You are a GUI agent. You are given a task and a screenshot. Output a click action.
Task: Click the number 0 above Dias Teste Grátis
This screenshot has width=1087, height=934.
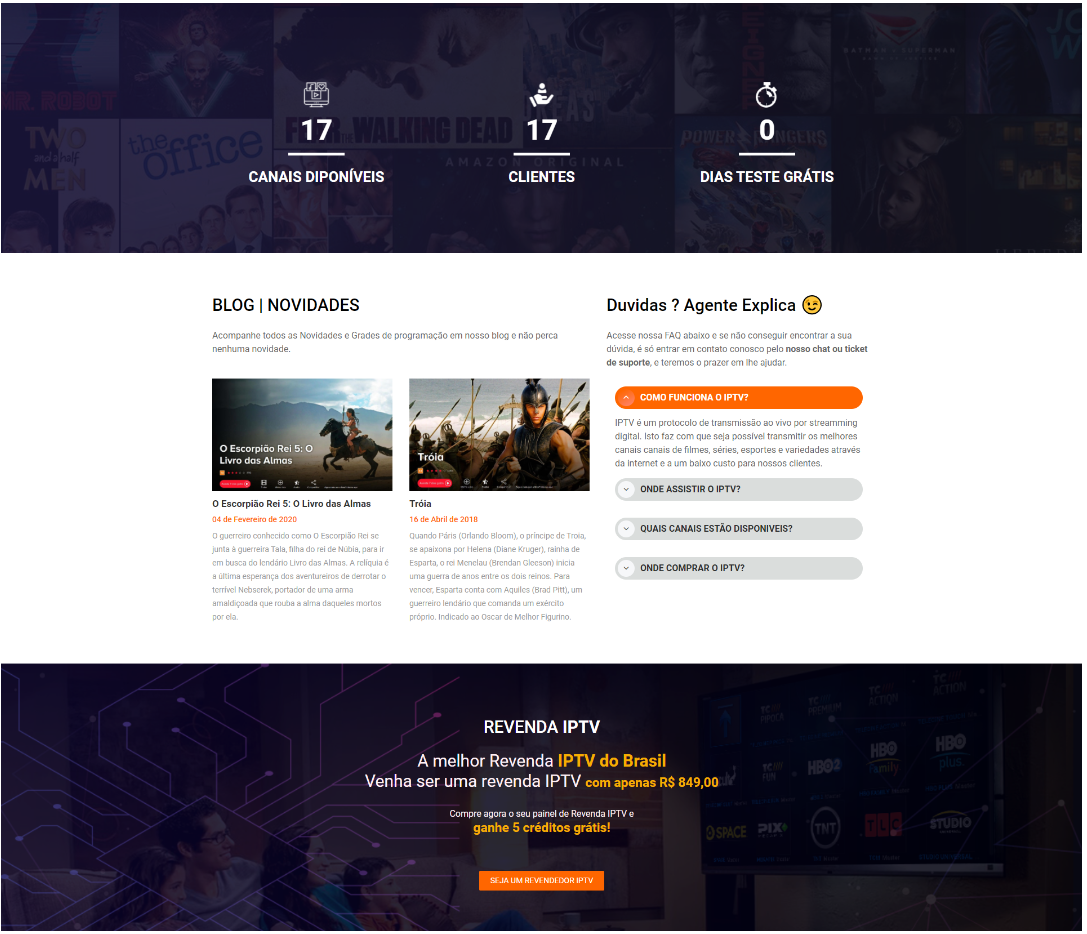pyautogui.click(x=767, y=130)
